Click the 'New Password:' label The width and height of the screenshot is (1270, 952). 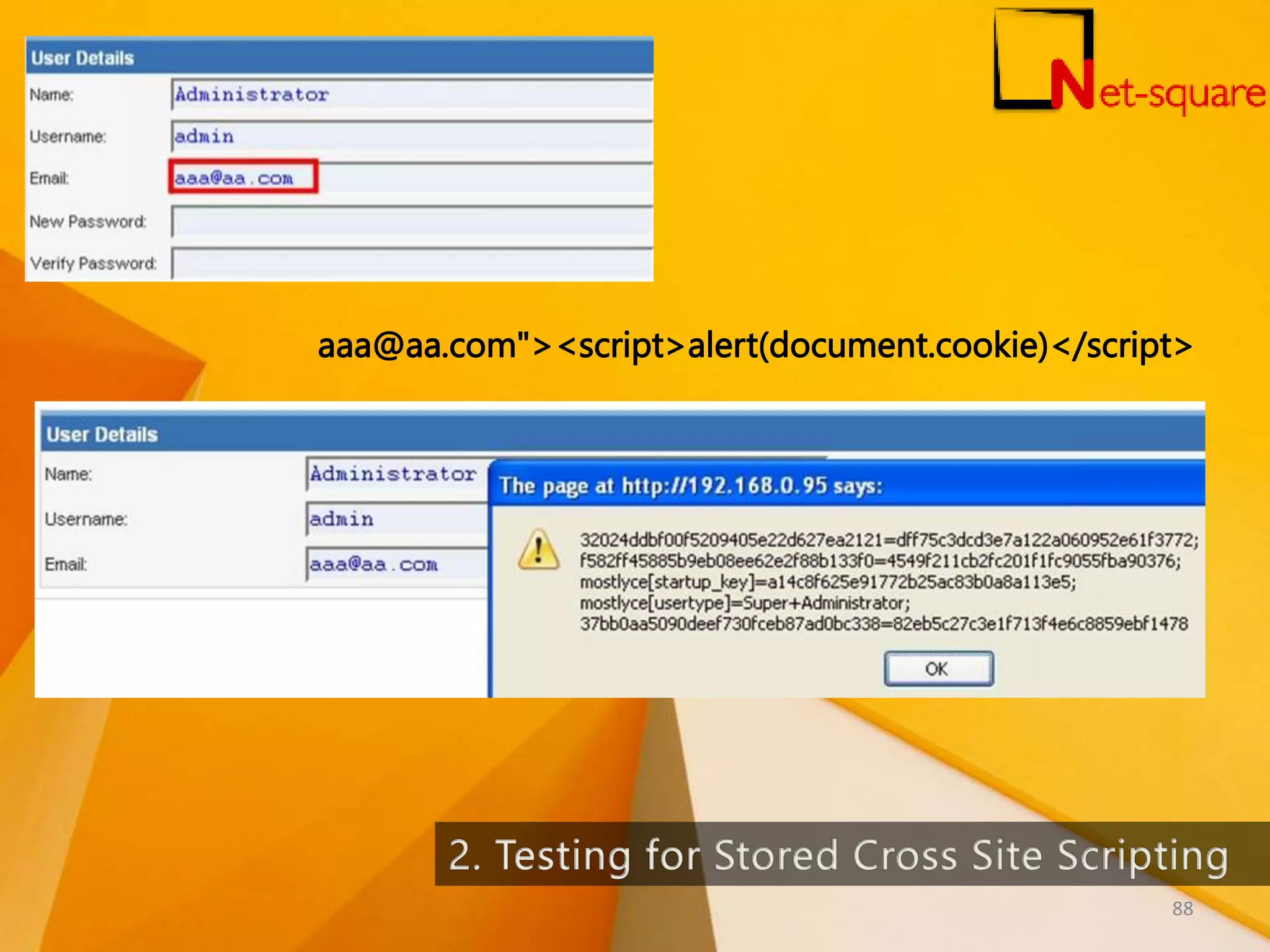tap(88, 222)
